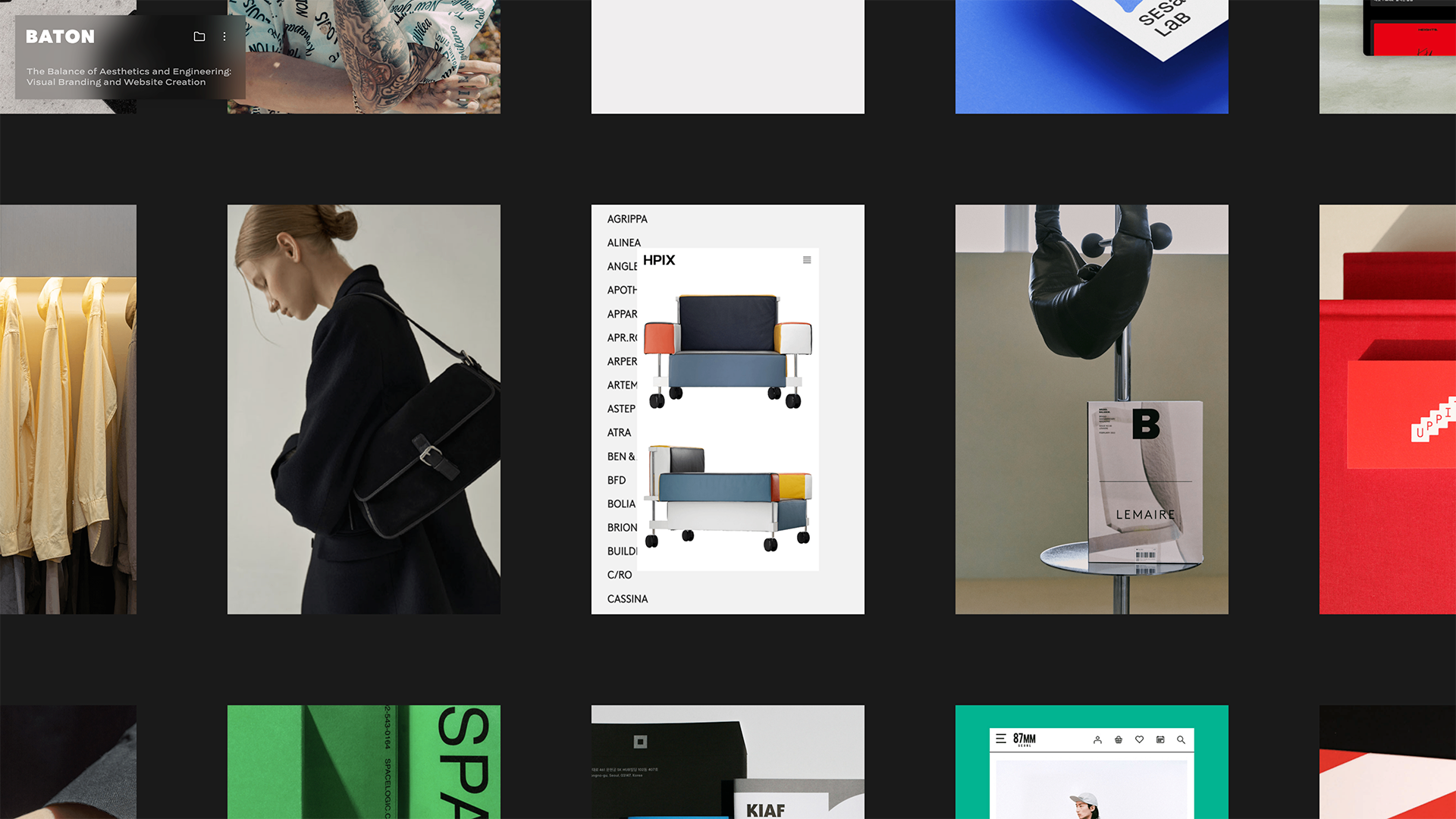Open the woman with black shoulder bag thumbnail
1456x819 pixels.
pyautogui.click(x=364, y=409)
